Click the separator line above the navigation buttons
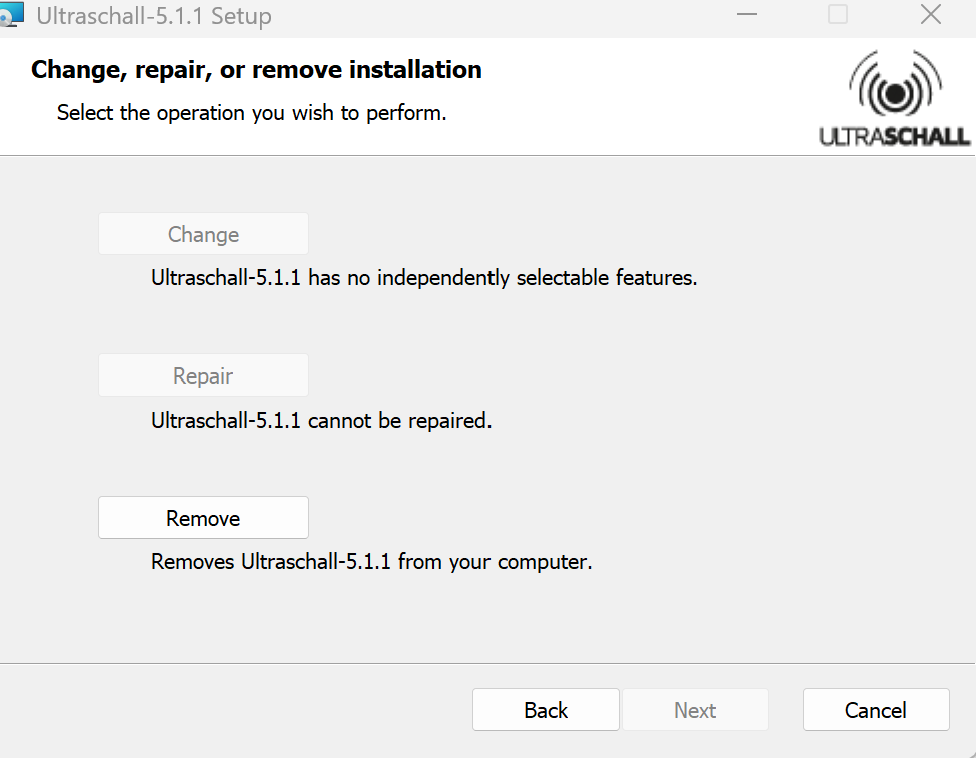Screen dimensions: 976x758 pos(488,663)
